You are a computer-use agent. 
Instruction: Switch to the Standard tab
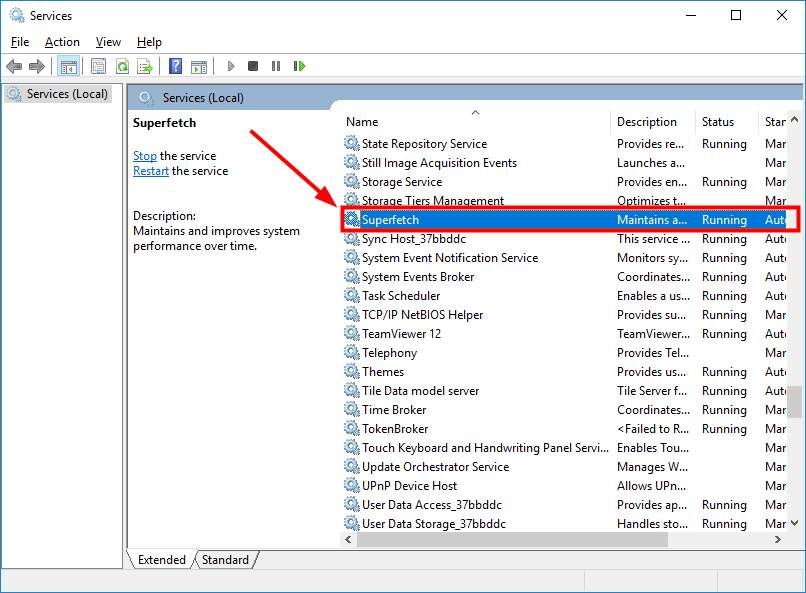tap(225, 560)
